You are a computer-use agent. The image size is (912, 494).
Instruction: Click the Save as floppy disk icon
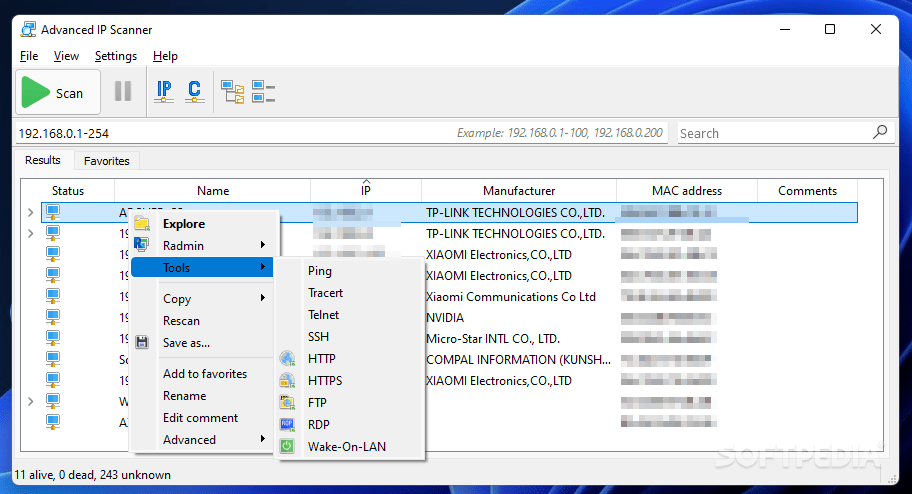coord(142,342)
